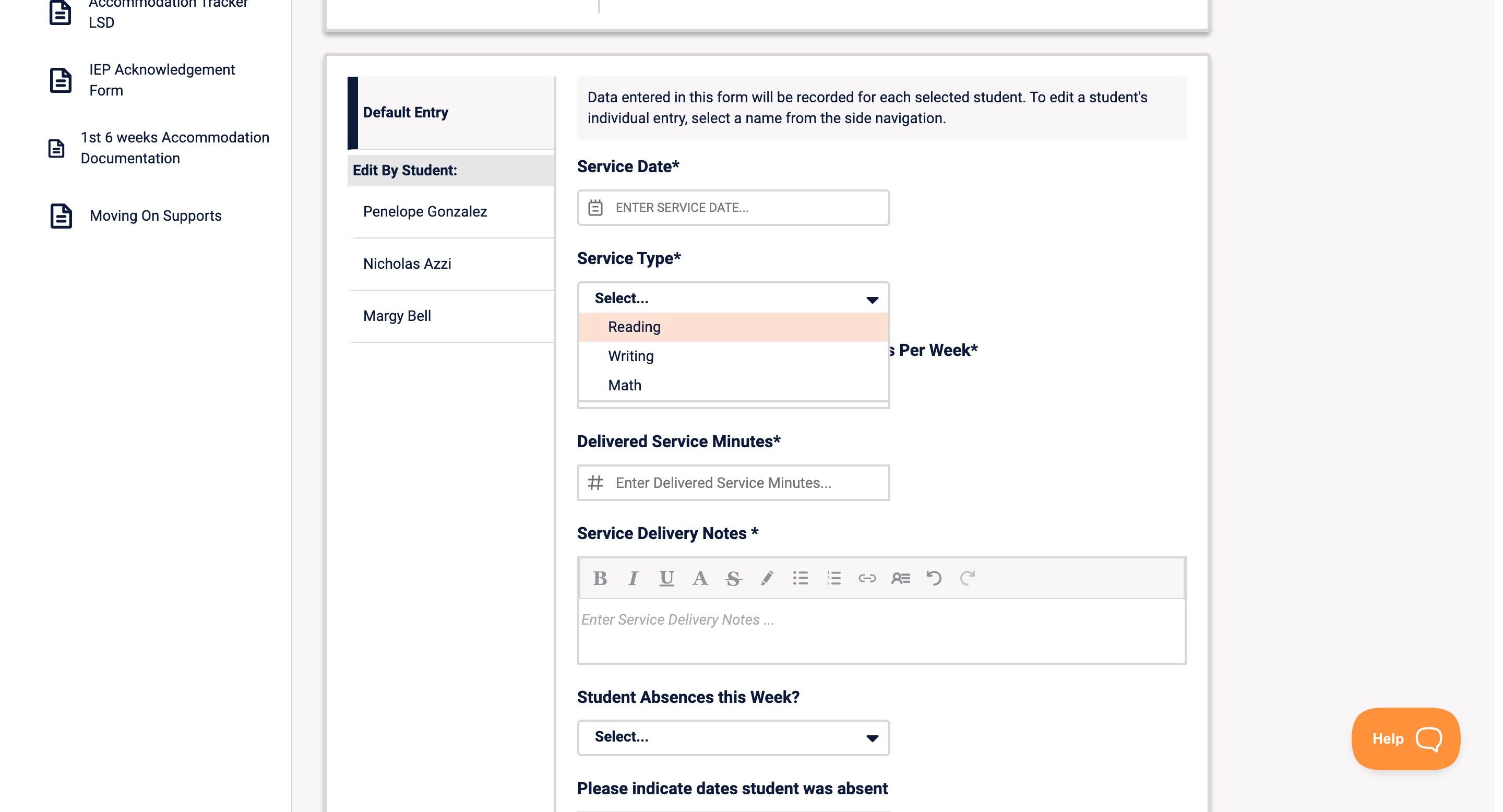
Task: Apply italic formatting in notes toolbar
Action: (633, 578)
